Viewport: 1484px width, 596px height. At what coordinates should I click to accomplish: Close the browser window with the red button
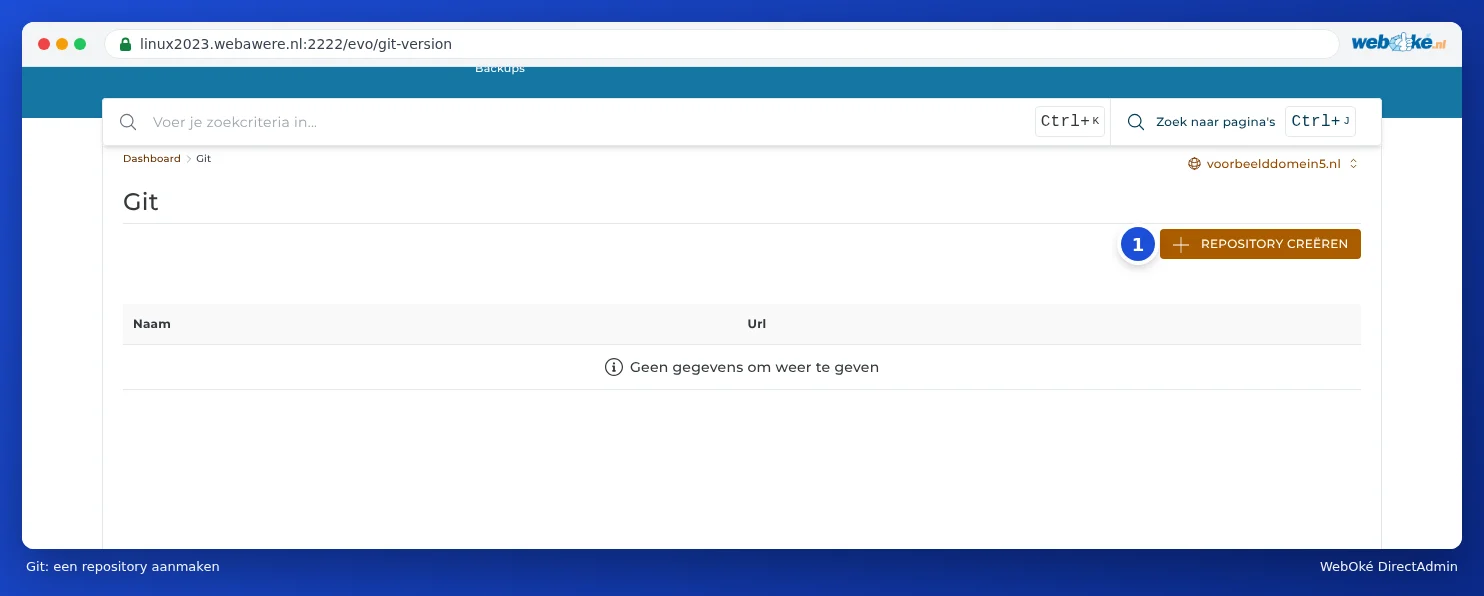[44, 44]
